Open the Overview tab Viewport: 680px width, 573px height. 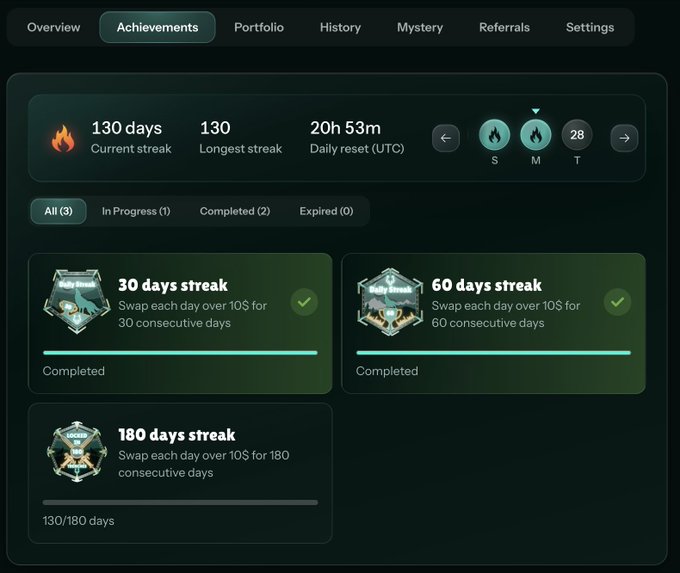tap(53, 27)
